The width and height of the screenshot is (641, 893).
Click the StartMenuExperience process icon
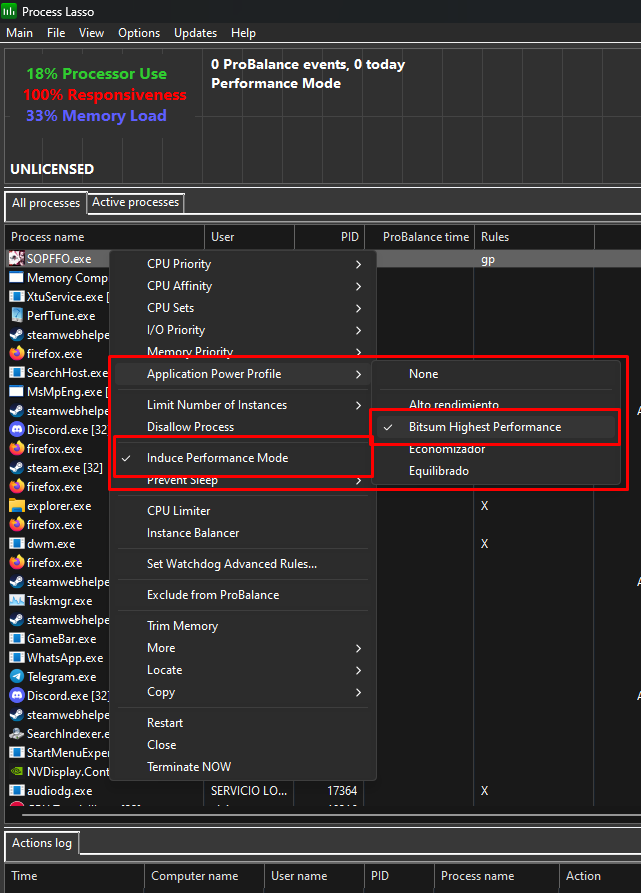pos(17,752)
